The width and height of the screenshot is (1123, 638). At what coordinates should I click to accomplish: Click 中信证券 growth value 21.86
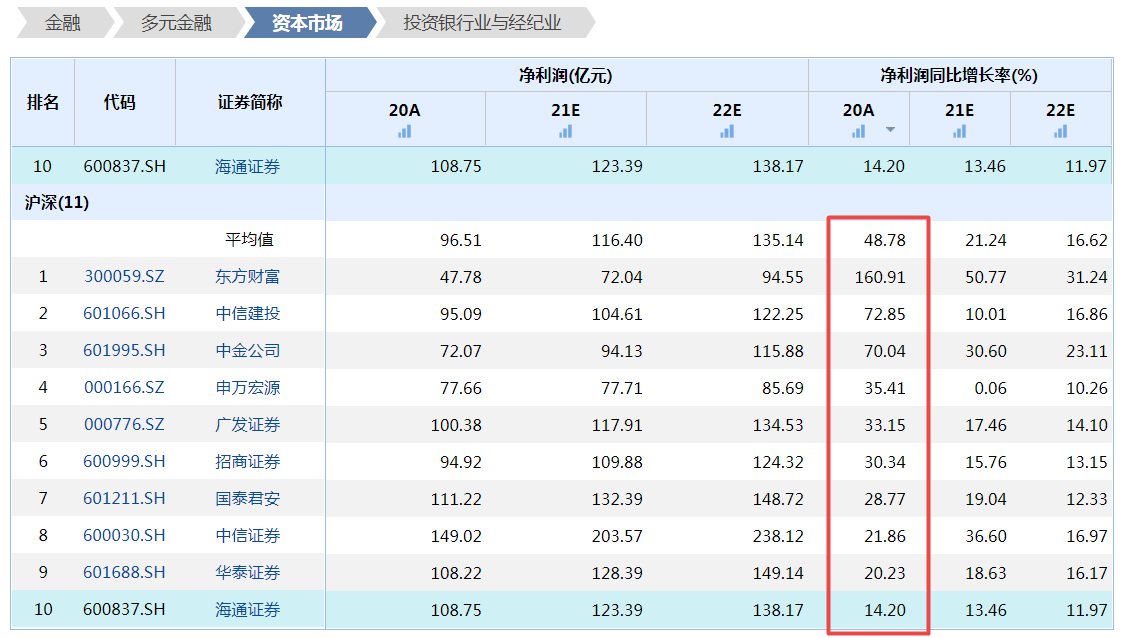click(885, 536)
